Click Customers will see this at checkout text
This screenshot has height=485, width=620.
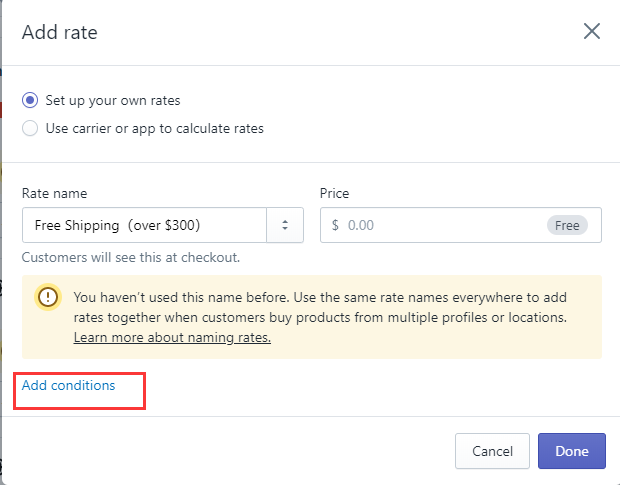click(x=131, y=257)
